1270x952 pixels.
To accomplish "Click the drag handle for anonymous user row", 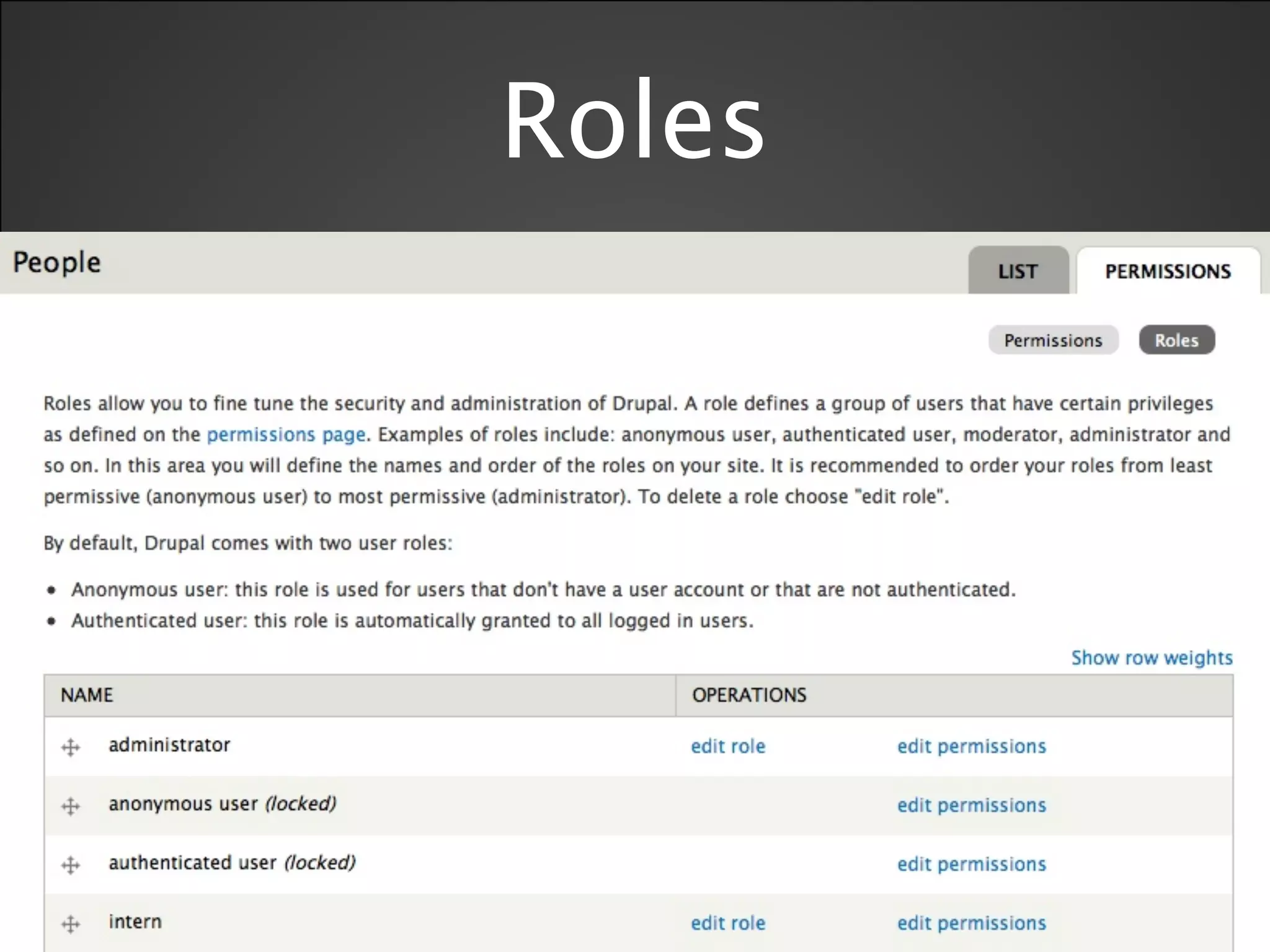I will point(71,806).
